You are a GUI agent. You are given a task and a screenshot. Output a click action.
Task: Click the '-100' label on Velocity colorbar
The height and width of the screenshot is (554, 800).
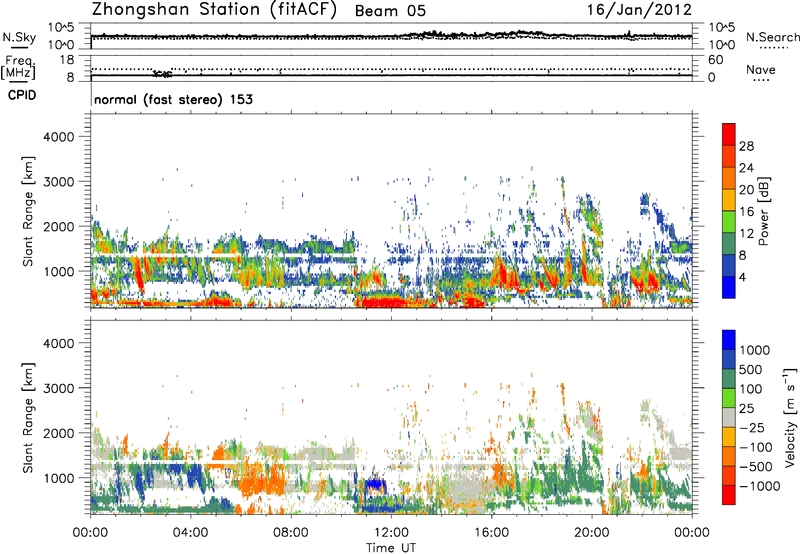tap(756, 447)
